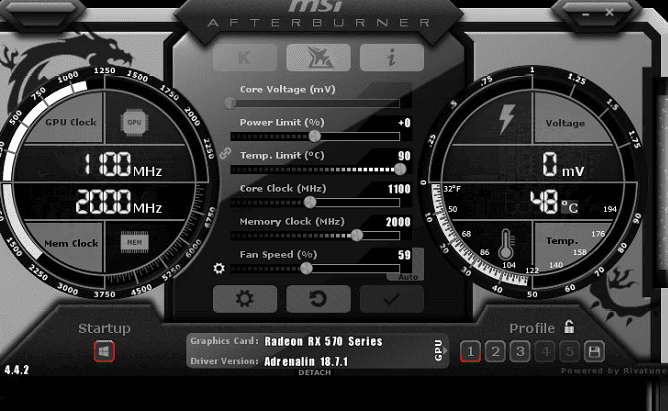The height and width of the screenshot is (411, 668).
Task: Close the Afterburner window
Action: coord(609,13)
